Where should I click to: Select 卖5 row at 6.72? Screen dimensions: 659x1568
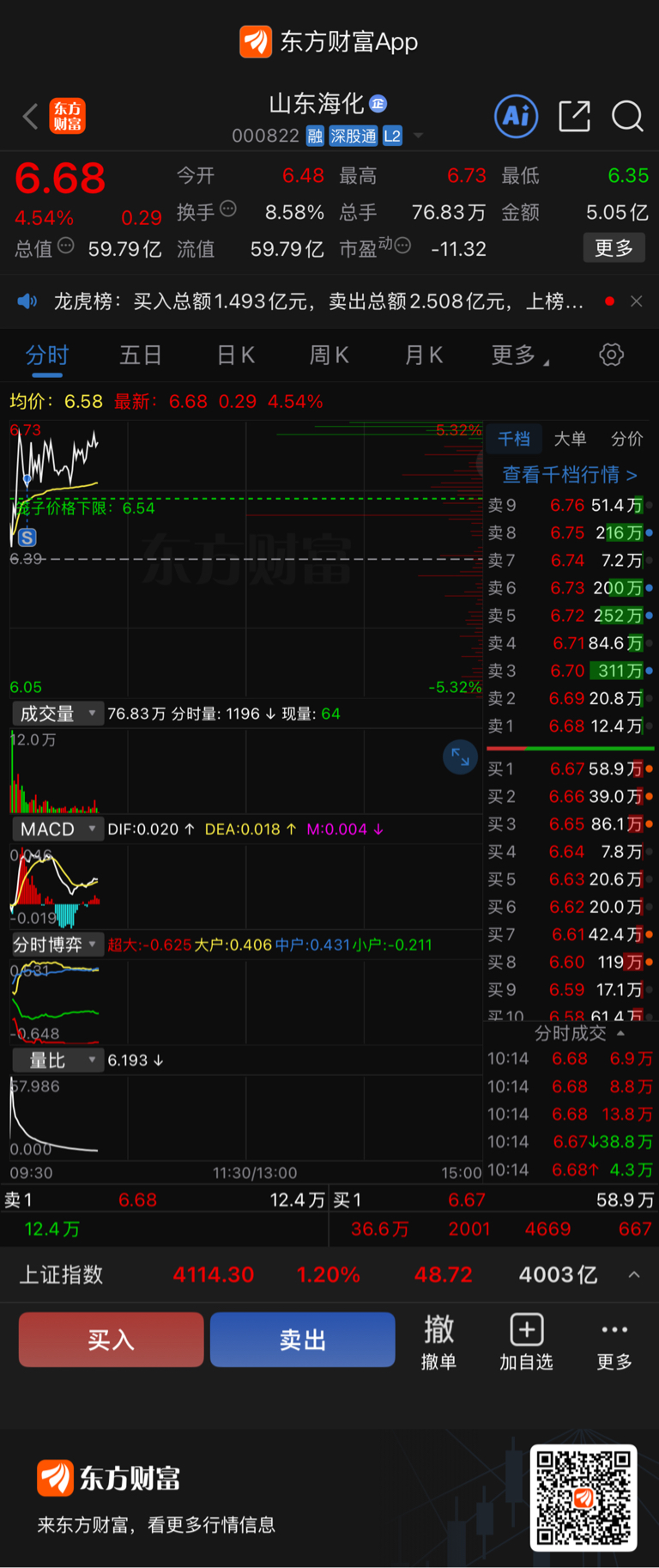pyautogui.click(x=571, y=616)
